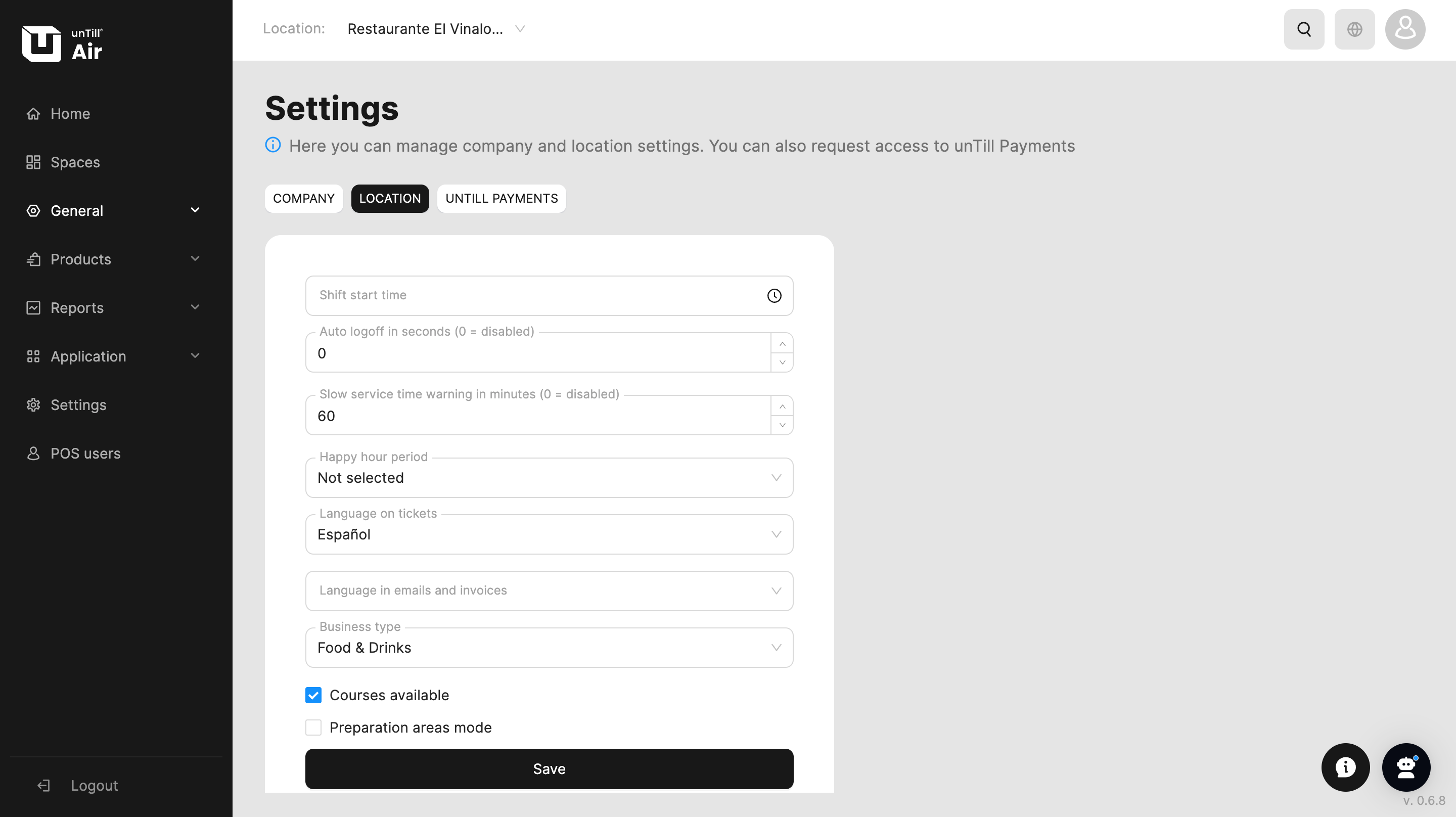1456x817 pixels.
Task: Open the Happy hour period dropdown
Action: click(x=548, y=478)
